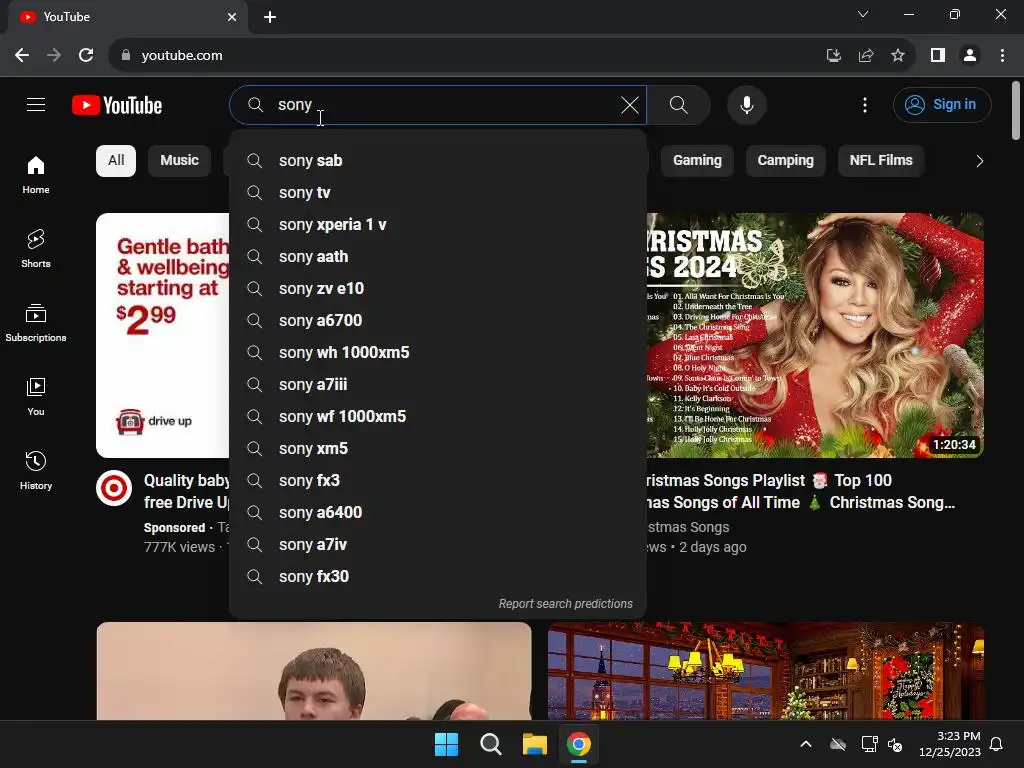Pick 'sony fx3' suggestion
The width and height of the screenshot is (1024, 768).
click(438, 481)
